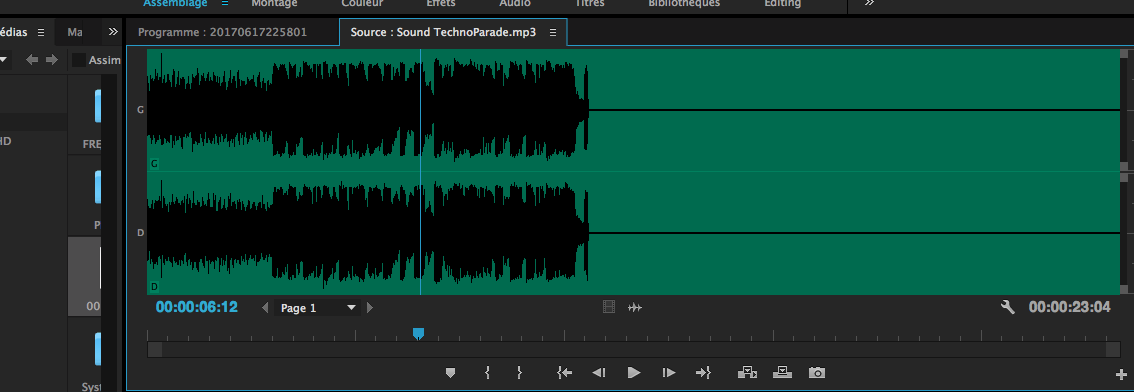Expand hidden workspaces with double chevron
This screenshot has height=392, width=1134.
click(x=869, y=3)
